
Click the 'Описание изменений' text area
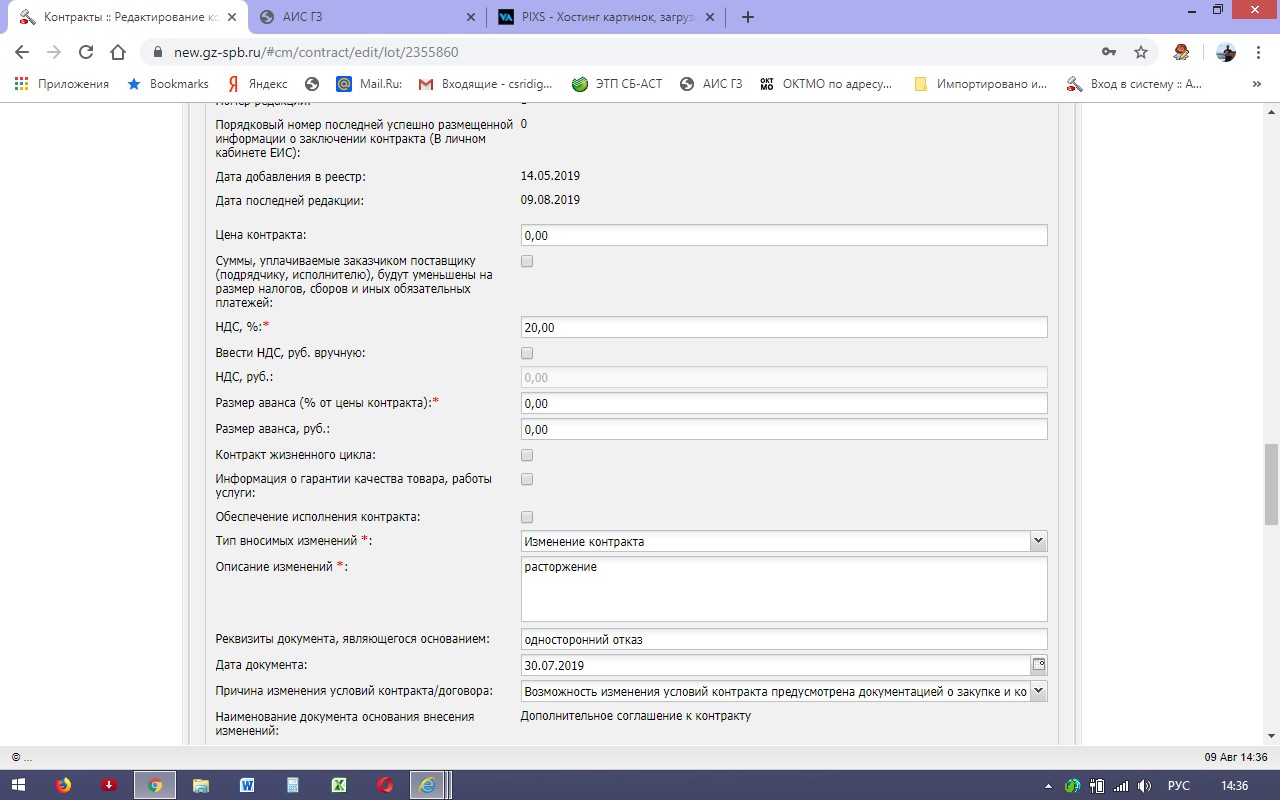point(784,589)
